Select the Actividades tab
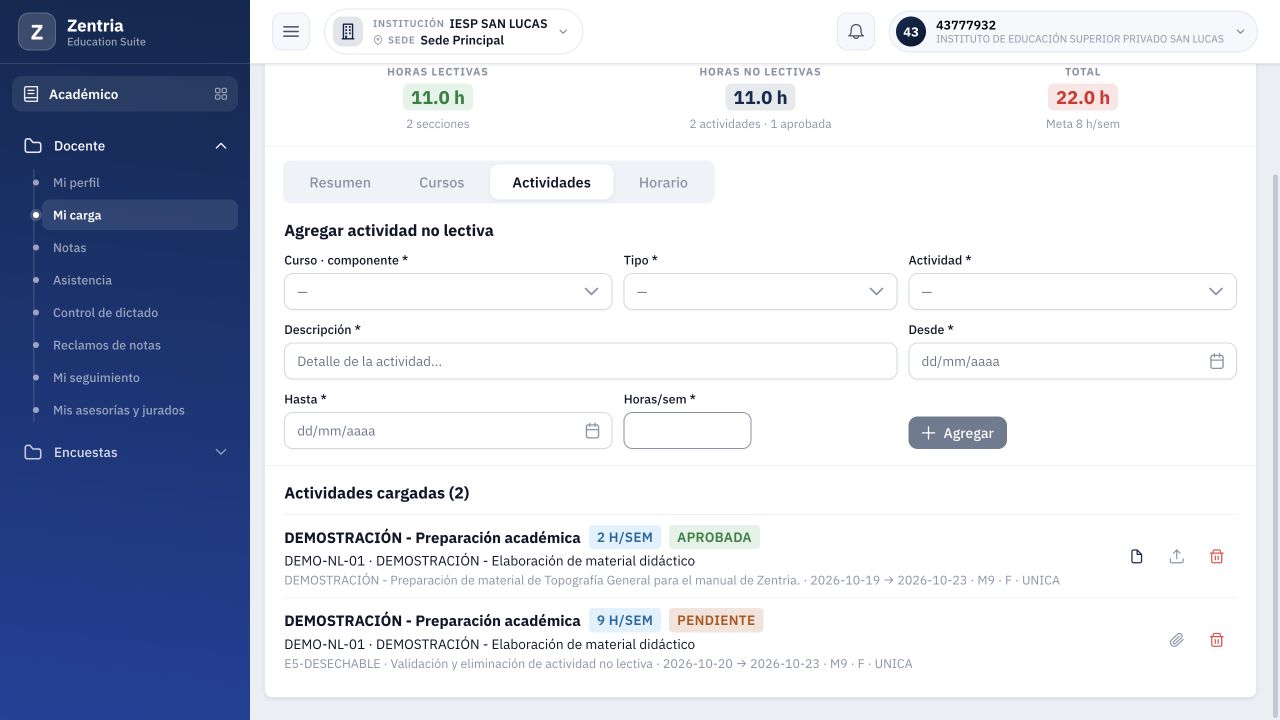This screenshot has height=720, width=1280. [x=551, y=182]
